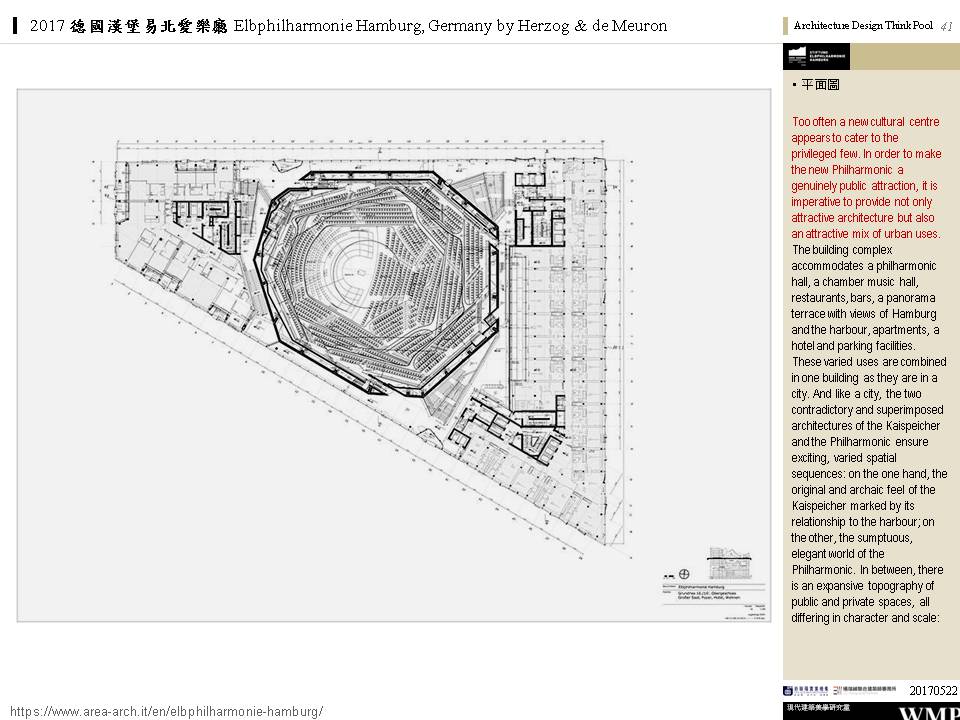Image resolution: width=960 pixels, height=720 pixels.
Task: Click the date 20170522 in footer
Action: tap(932, 690)
